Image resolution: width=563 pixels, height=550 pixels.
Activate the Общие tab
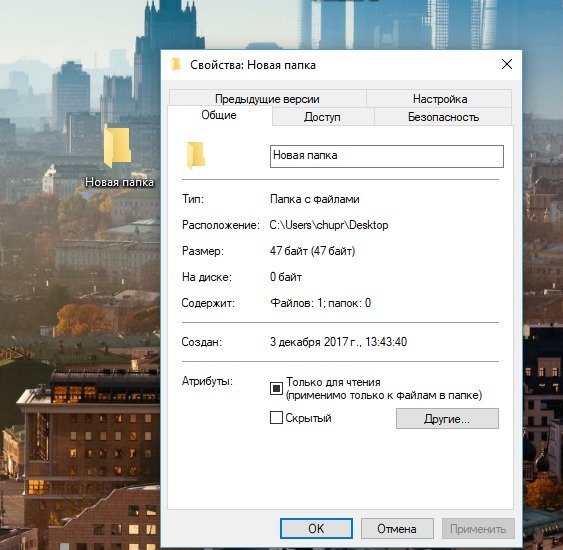tap(219, 115)
